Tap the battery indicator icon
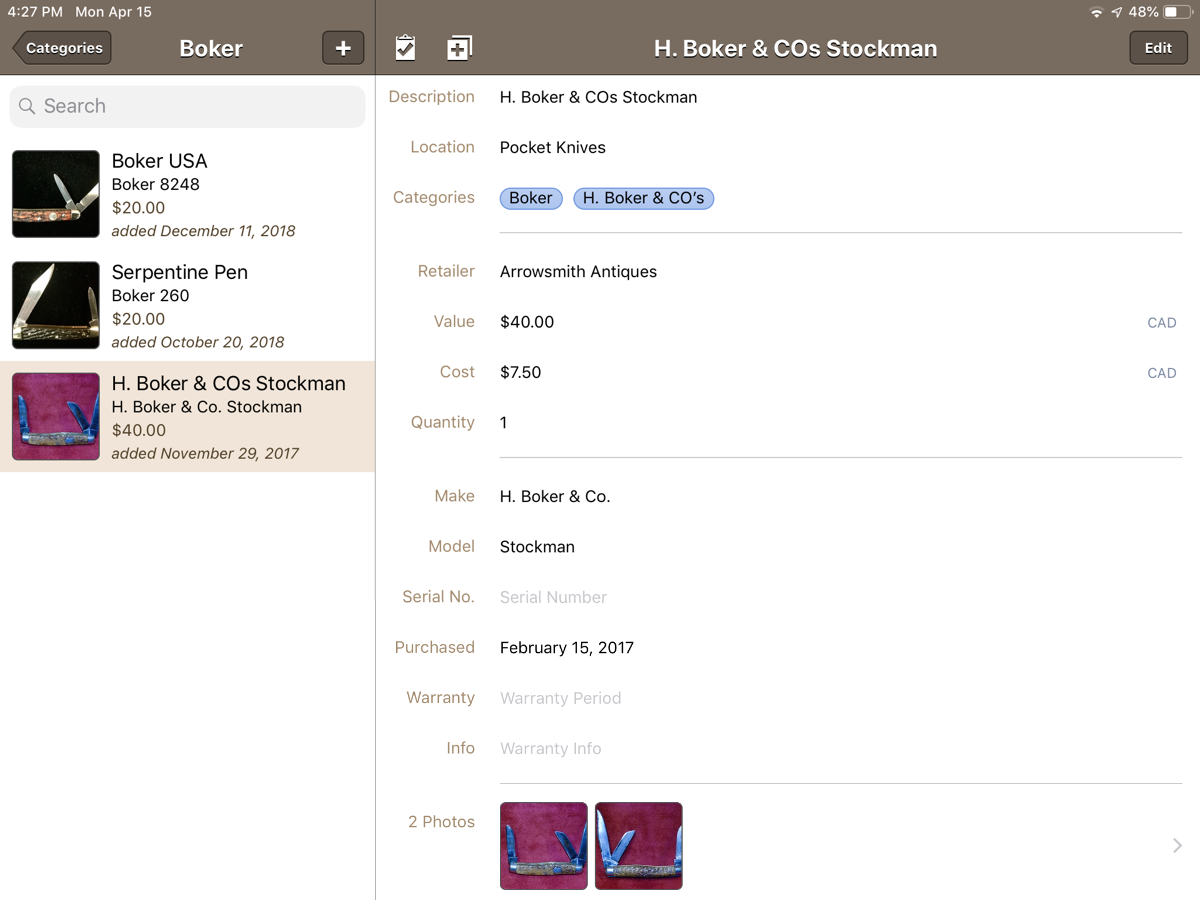Screen dimensions: 1200x900 [x=1176, y=13]
